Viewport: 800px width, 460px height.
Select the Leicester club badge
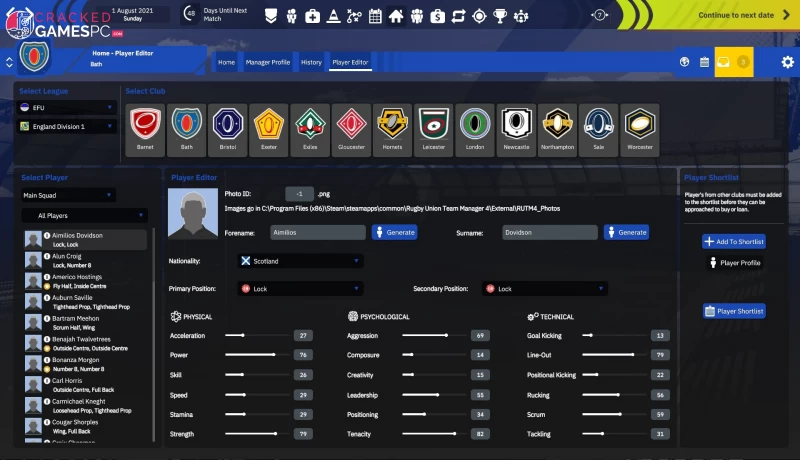coord(432,129)
